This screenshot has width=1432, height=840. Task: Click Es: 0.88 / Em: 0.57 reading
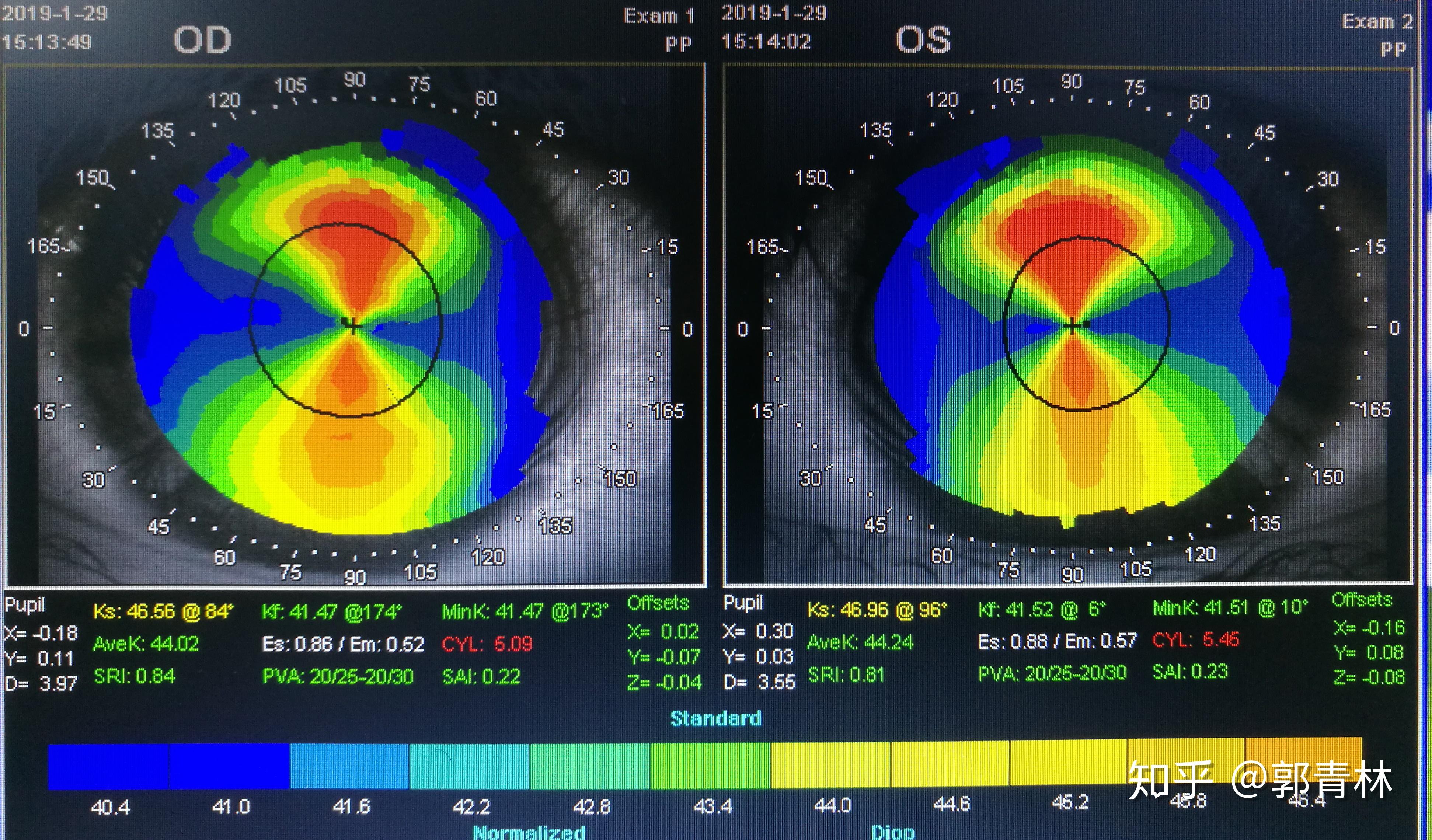[1058, 641]
